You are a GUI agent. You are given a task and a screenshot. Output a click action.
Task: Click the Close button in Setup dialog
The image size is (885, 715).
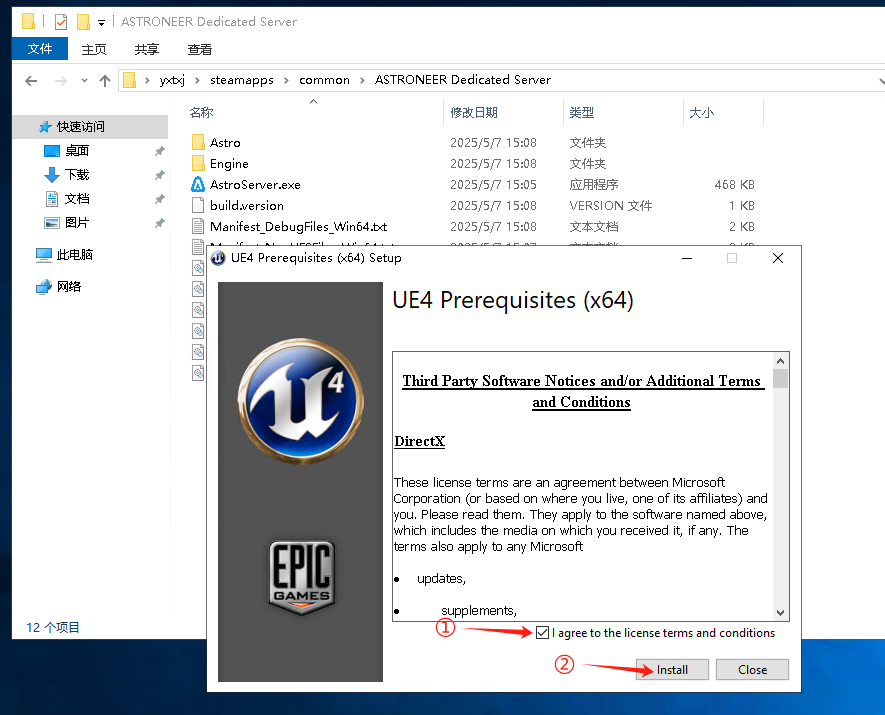click(752, 670)
